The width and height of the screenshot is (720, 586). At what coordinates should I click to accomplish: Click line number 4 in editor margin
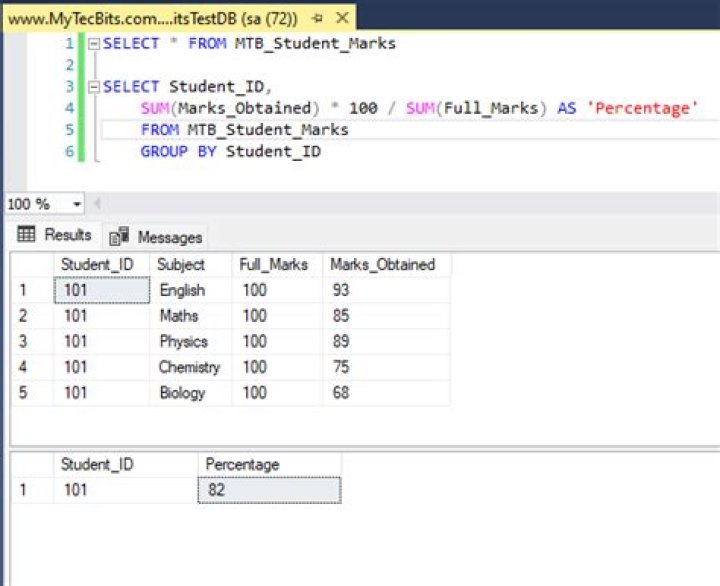(69, 108)
